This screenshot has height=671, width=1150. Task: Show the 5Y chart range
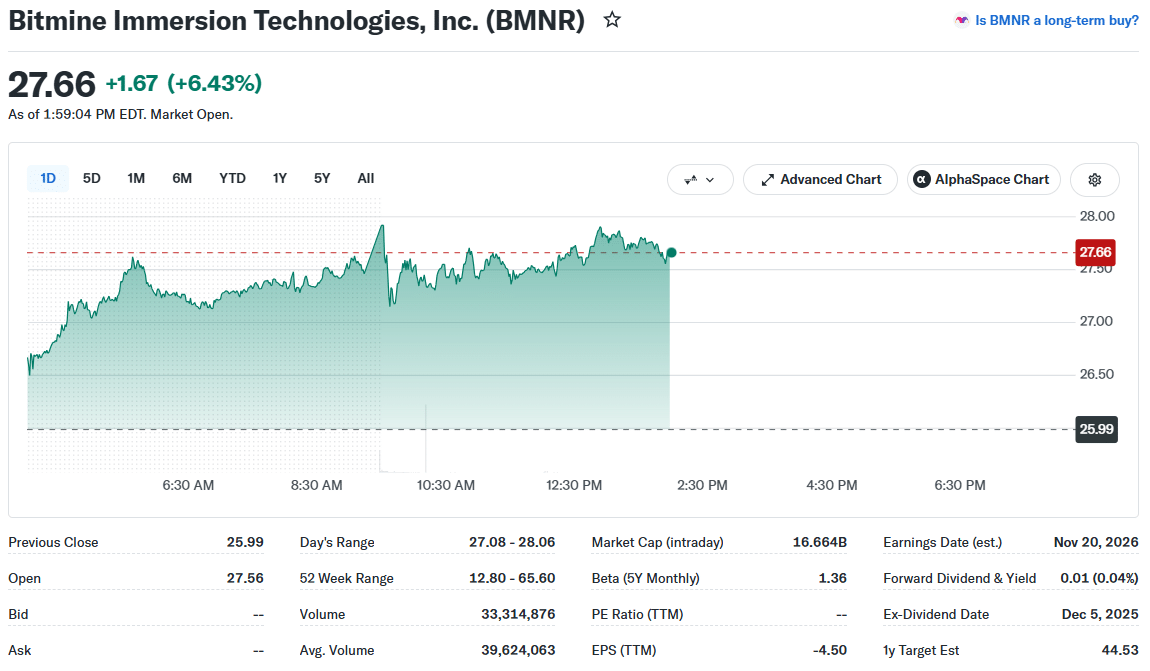click(322, 178)
